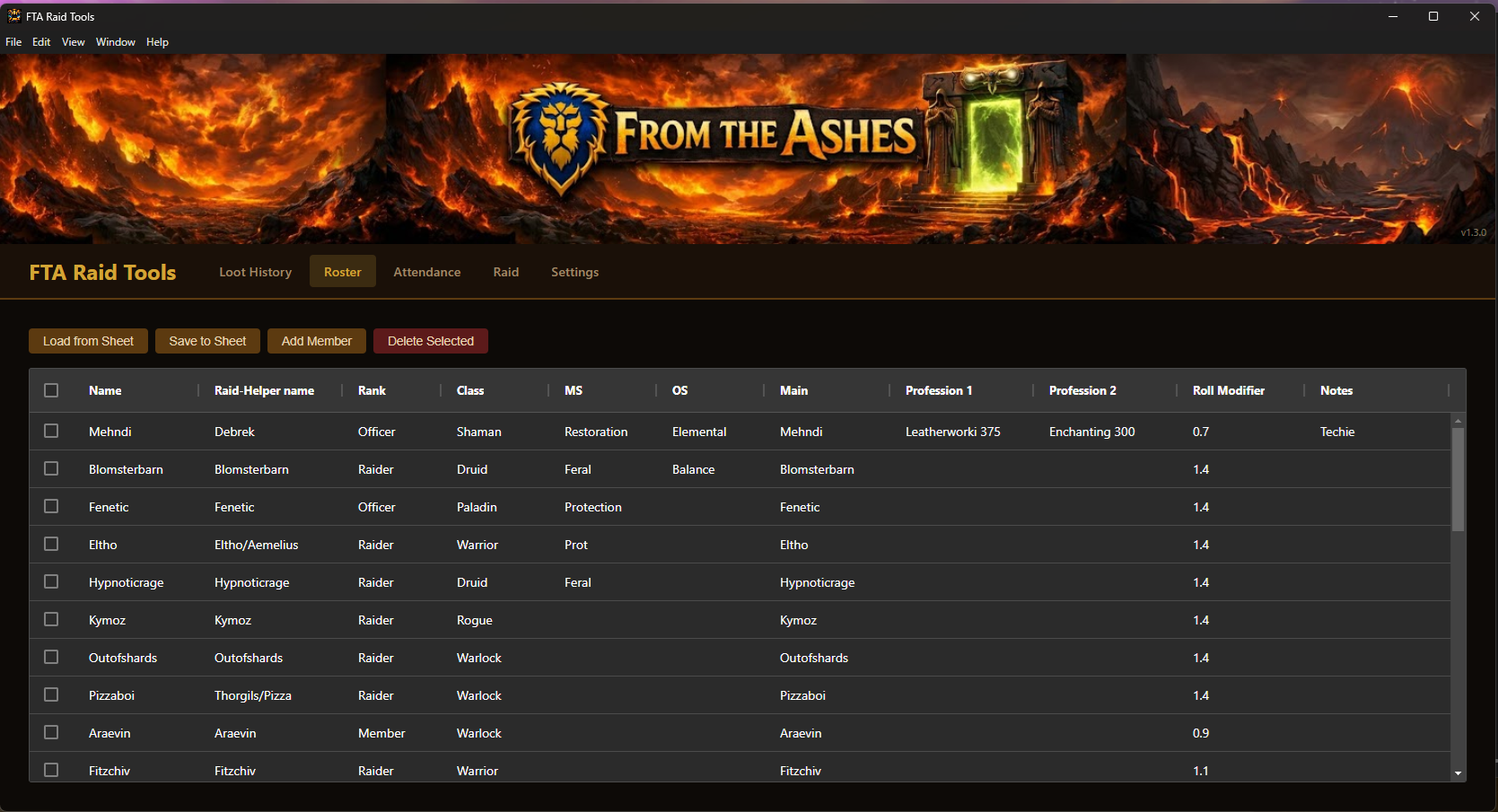1498x812 pixels.
Task: Sort by the MS column header
Action: coord(574,390)
